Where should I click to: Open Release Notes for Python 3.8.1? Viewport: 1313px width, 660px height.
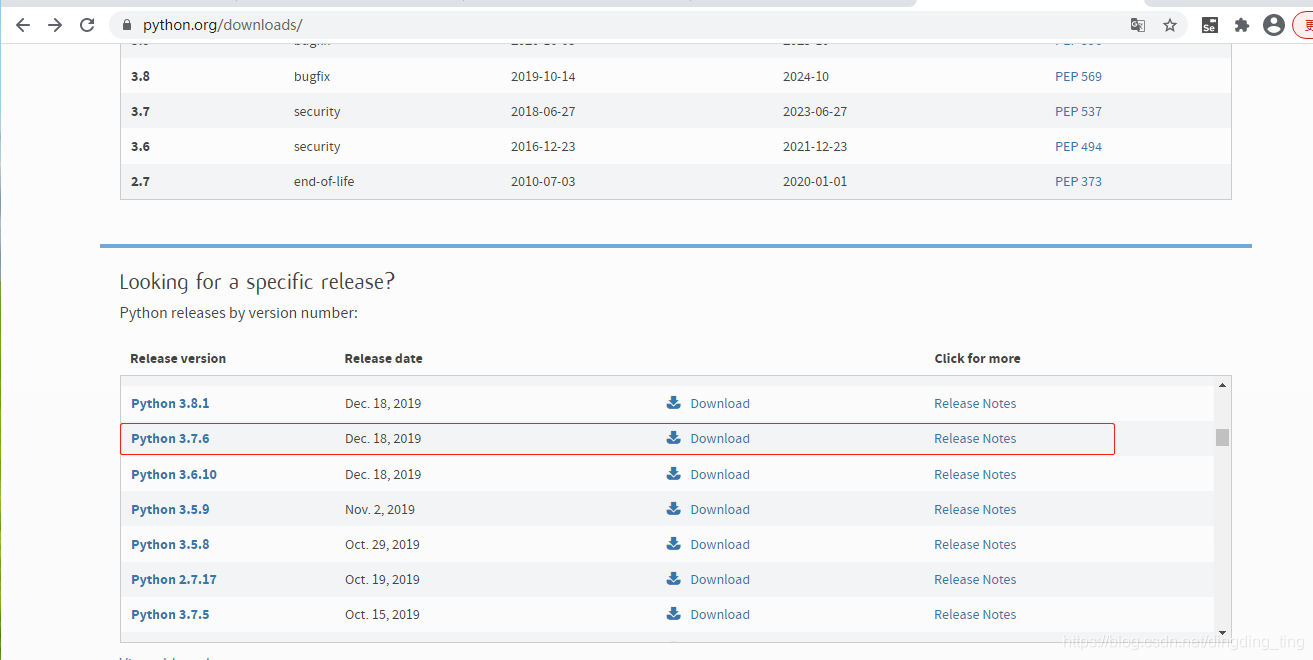[975, 404]
